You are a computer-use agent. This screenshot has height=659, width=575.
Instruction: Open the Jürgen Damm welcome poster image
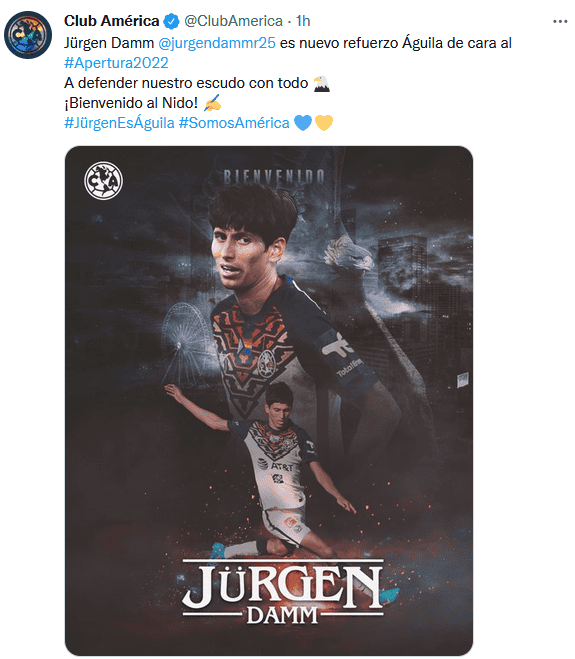(x=269, y=401)
